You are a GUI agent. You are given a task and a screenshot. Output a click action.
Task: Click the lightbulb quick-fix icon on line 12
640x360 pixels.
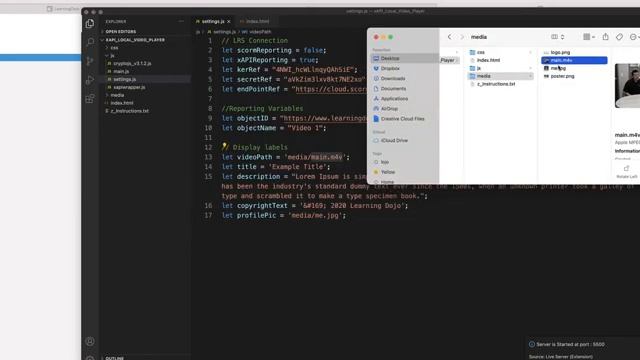pyautogui.click(x=224, y=147)
